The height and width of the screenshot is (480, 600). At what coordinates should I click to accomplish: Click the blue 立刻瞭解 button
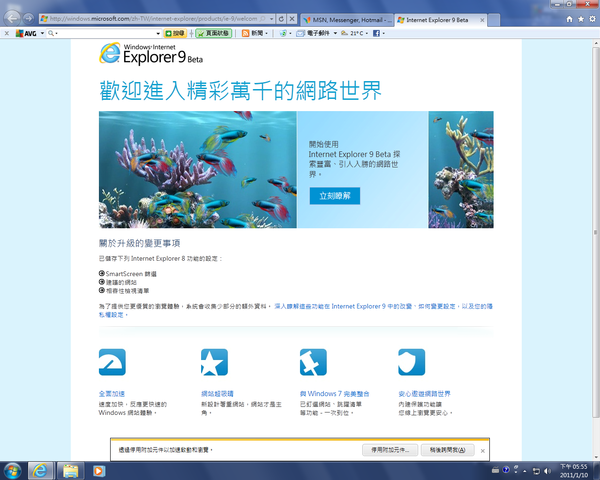[x=335, y=196]
